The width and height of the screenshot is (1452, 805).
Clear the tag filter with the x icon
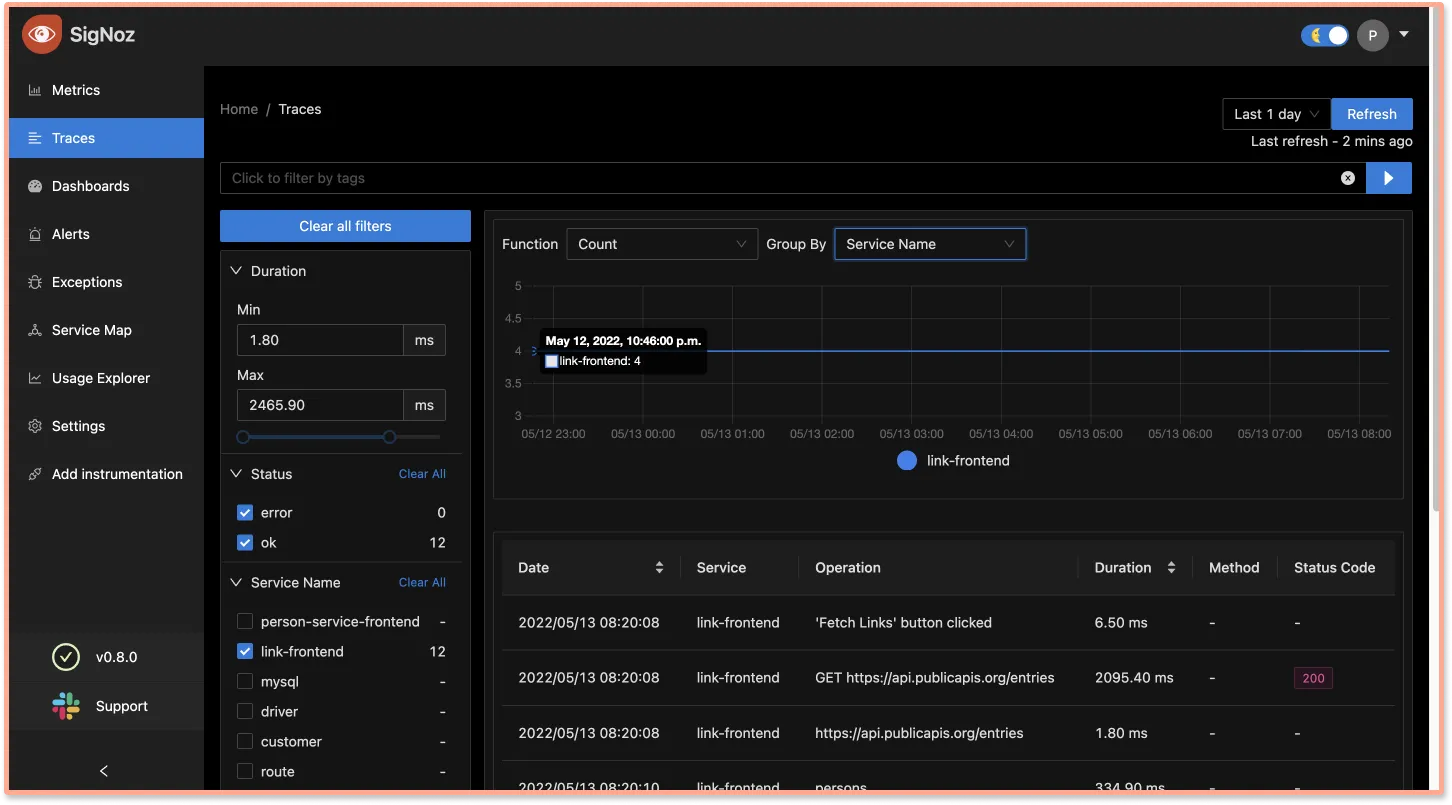tap(1348, 178)
